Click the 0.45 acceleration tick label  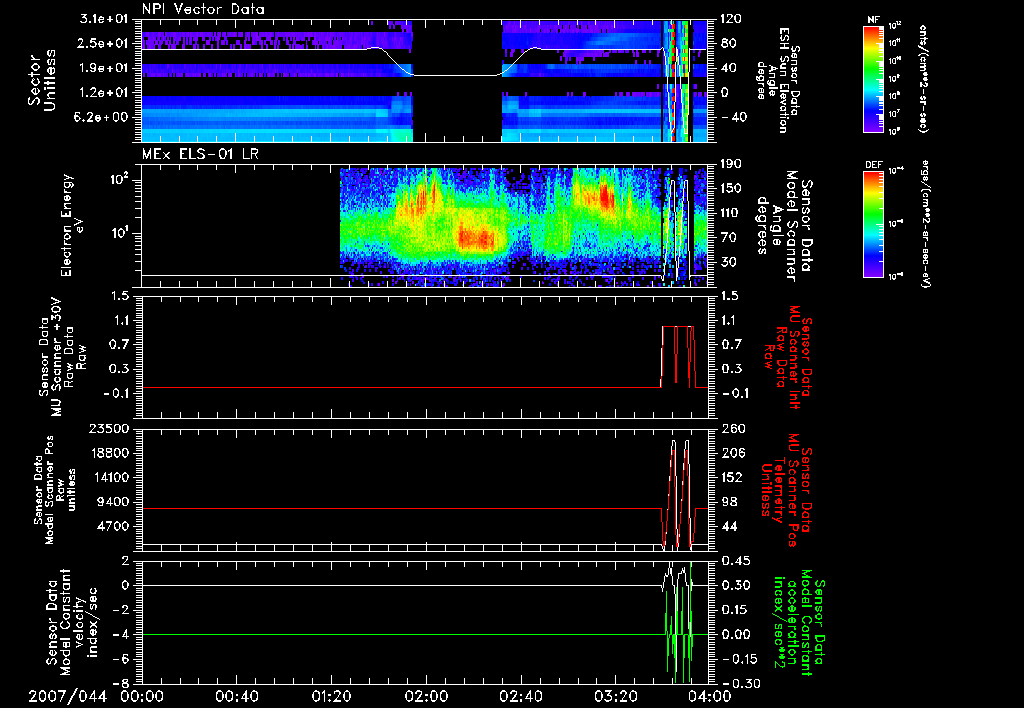(735, 561)
